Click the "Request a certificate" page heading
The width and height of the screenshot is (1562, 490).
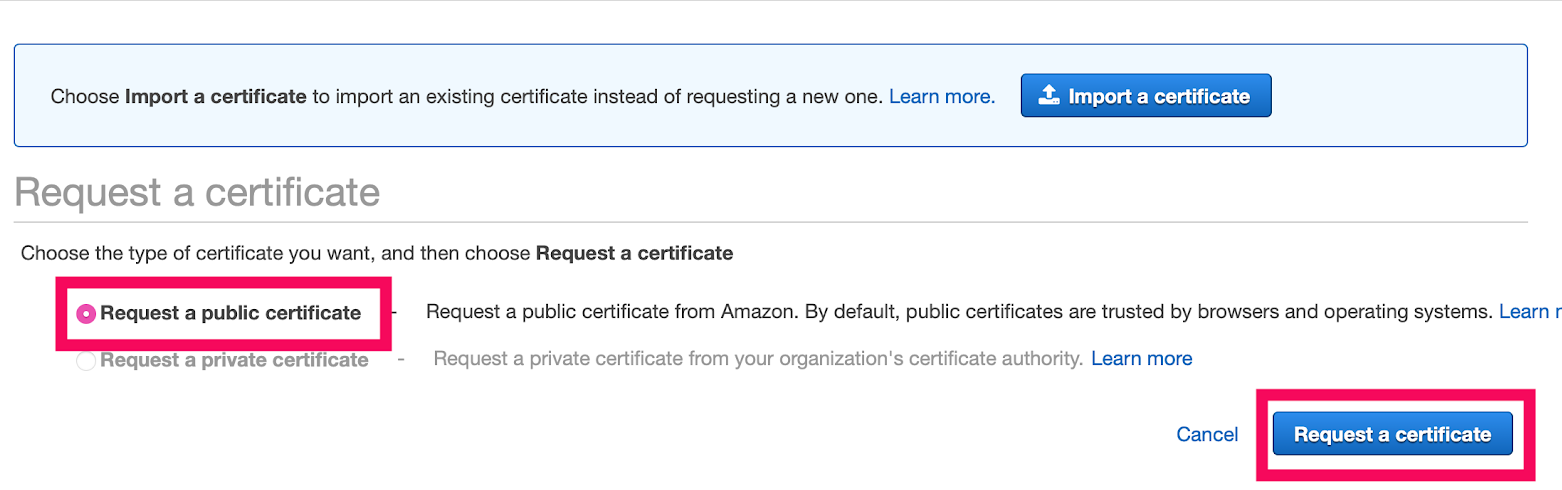tap(197, 192)
